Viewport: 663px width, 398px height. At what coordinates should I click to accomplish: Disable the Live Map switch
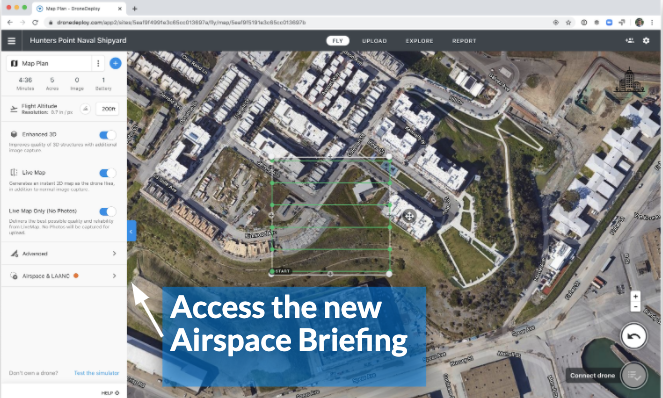point(107,173)
